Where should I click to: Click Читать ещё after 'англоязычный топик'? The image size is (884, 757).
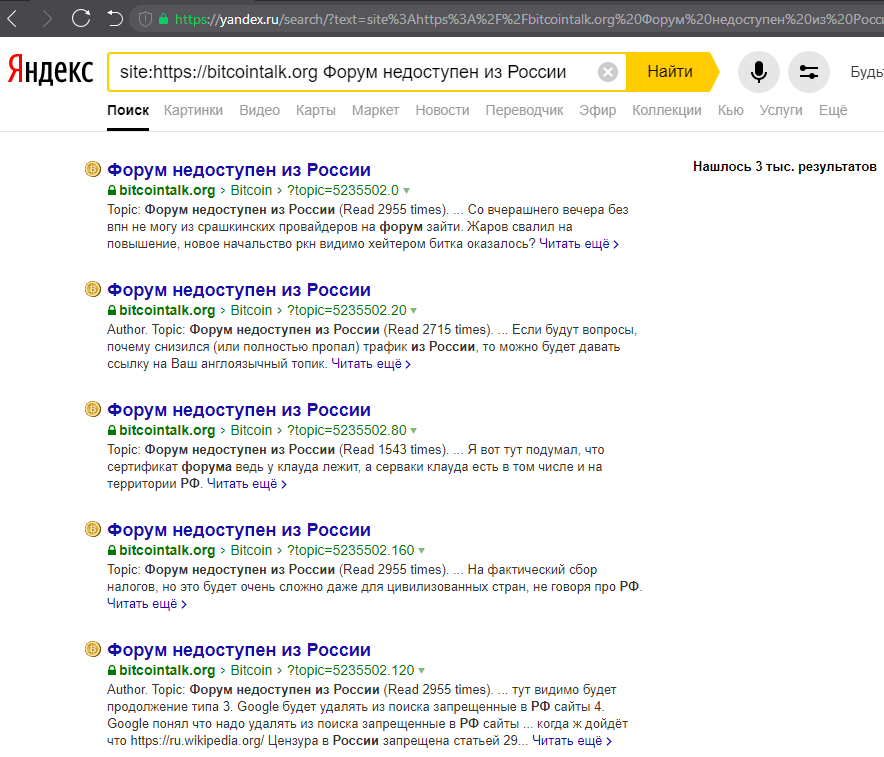point(371,364)
